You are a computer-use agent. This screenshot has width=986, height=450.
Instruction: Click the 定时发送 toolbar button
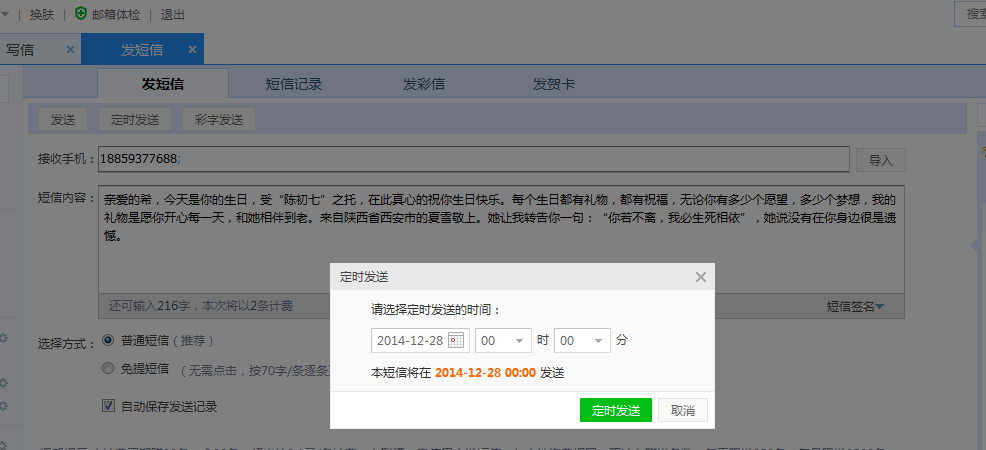(x=135, y=119)
